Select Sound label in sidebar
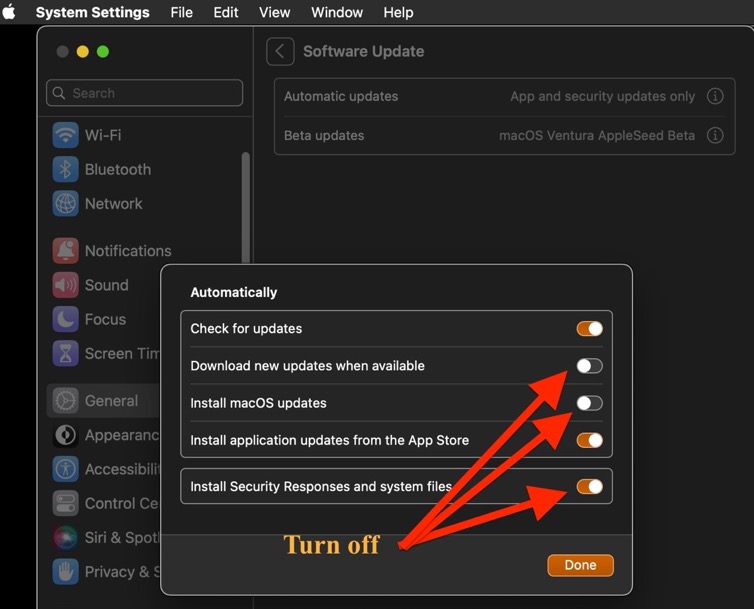The height and width of the screenshot is (609, 754). click(x=107, y=285)
